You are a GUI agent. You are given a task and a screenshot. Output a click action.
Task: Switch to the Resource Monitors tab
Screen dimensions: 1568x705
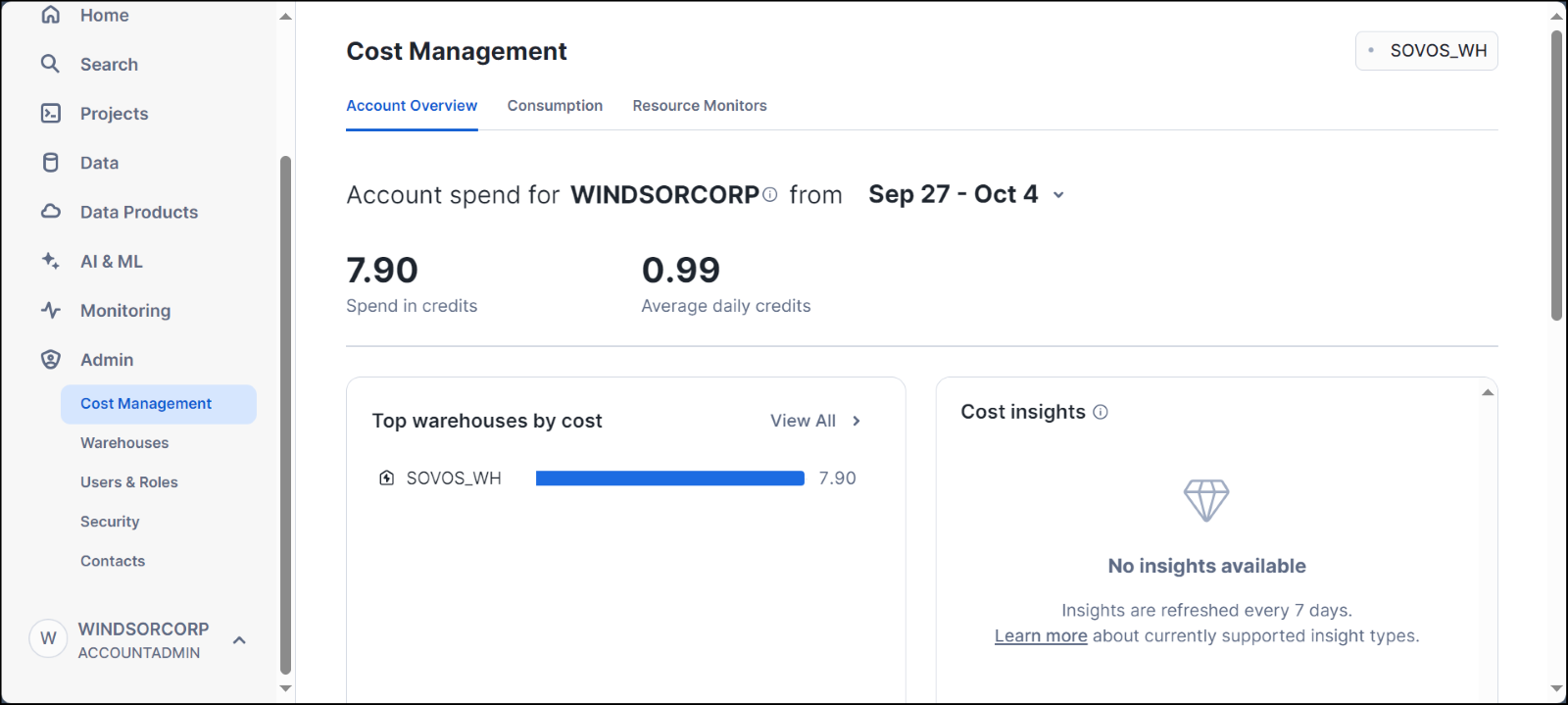700,106
